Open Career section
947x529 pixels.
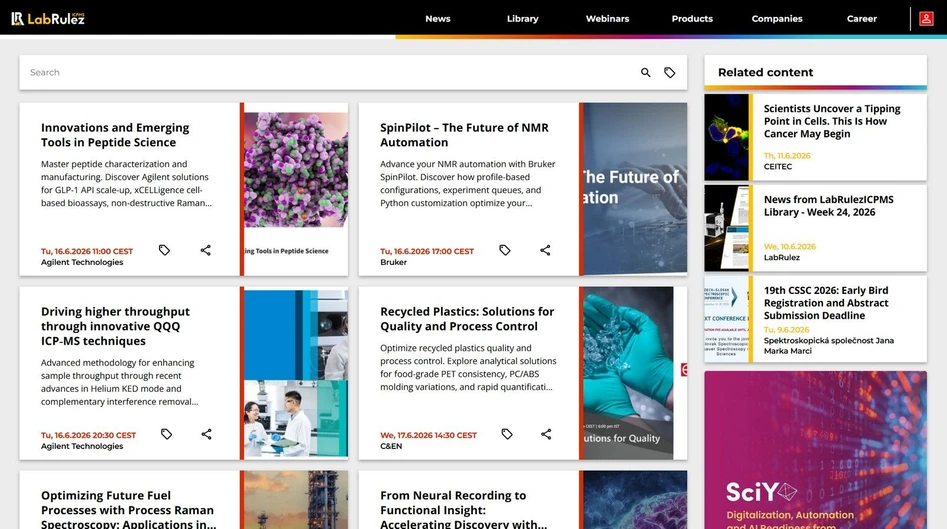click(862, 19)
